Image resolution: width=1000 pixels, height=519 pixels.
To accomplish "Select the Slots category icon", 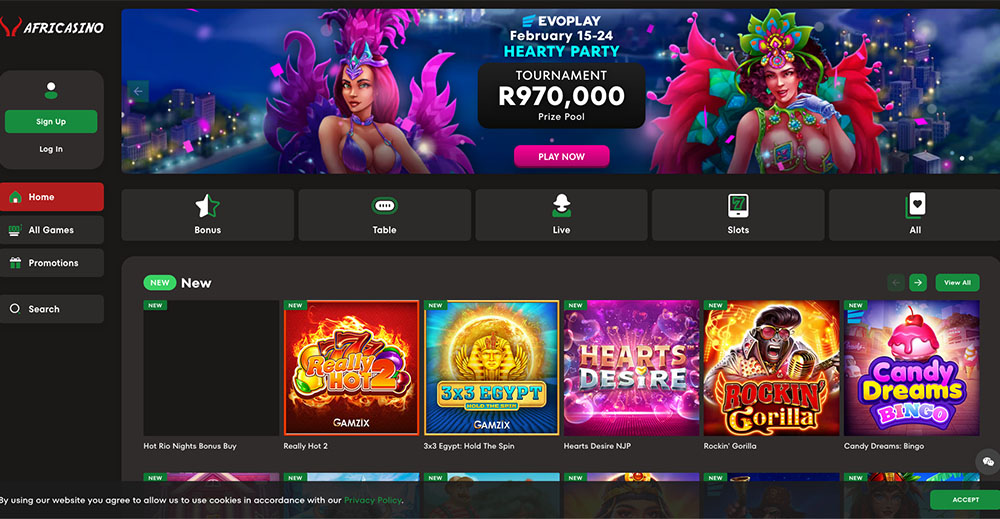I will point(738,206).
